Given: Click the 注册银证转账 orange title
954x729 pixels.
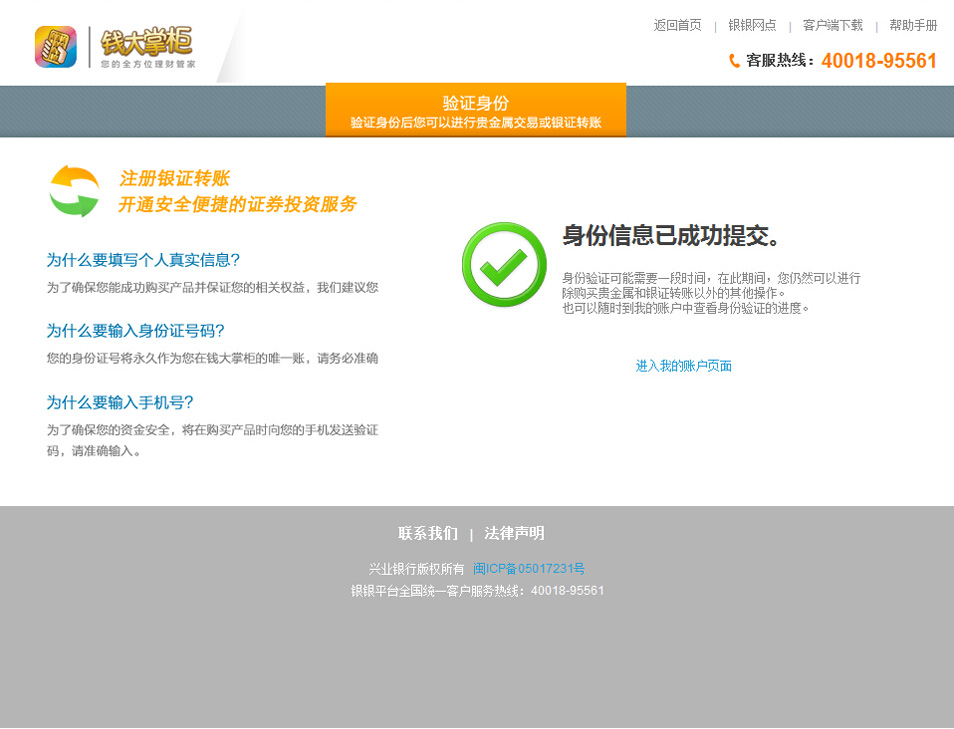Looking at the screenshot, I should 174,178.
